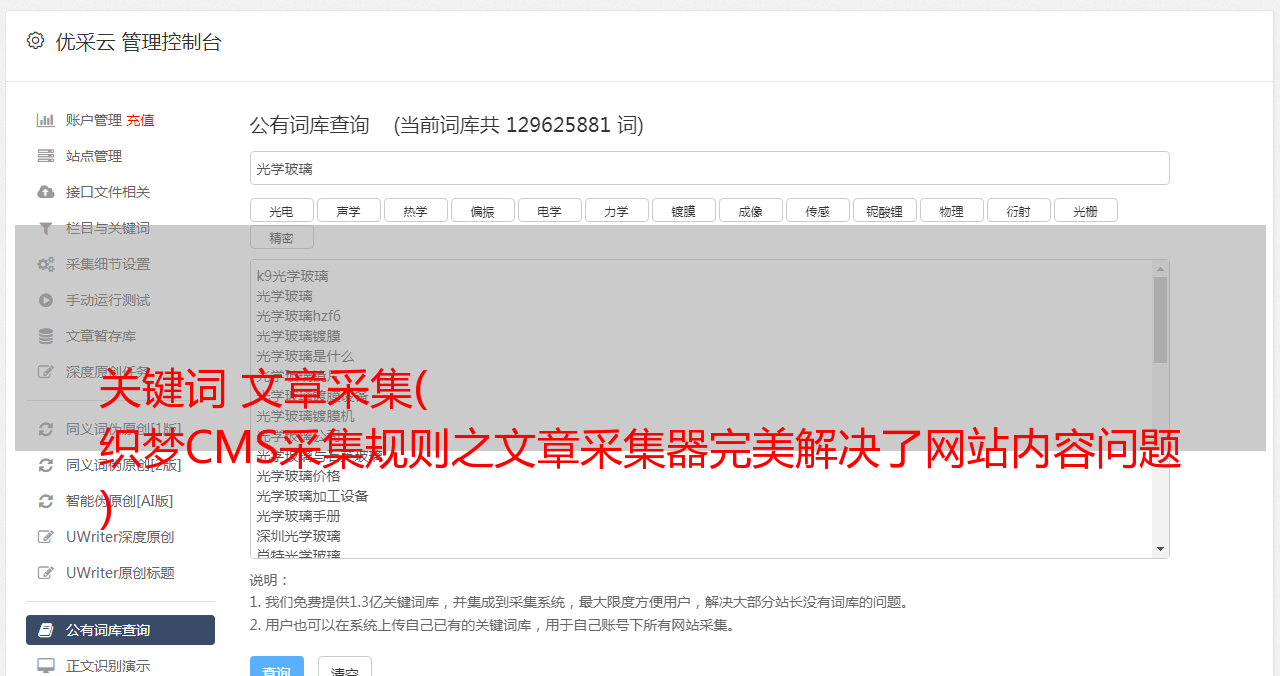Select the 力学 tag
This screenshot has height=676, width=1280.
[x=616, y=210]
